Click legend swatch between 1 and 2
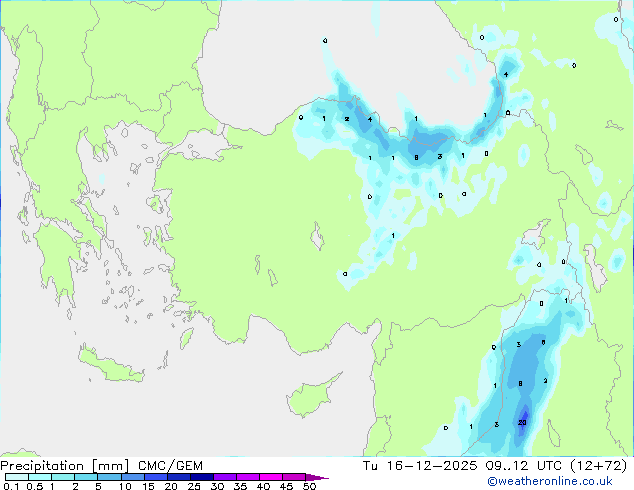 tap(63, 477)
